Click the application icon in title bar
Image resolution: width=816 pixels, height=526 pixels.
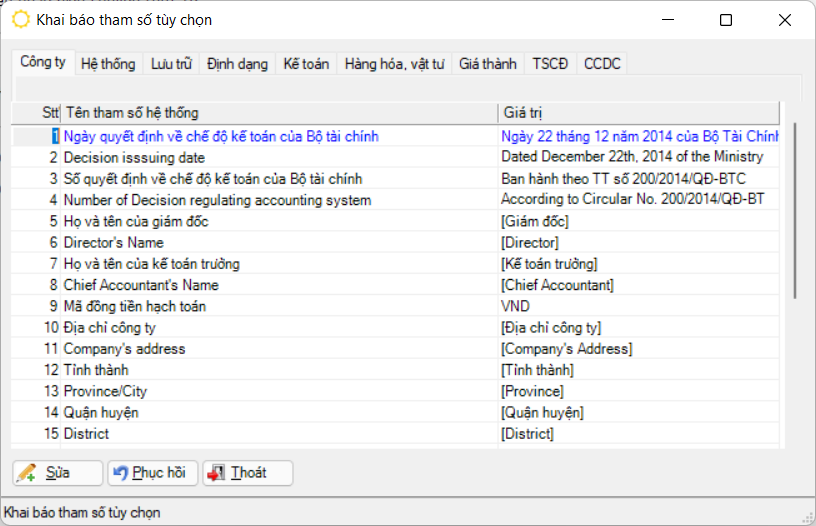tap(20, 20)
